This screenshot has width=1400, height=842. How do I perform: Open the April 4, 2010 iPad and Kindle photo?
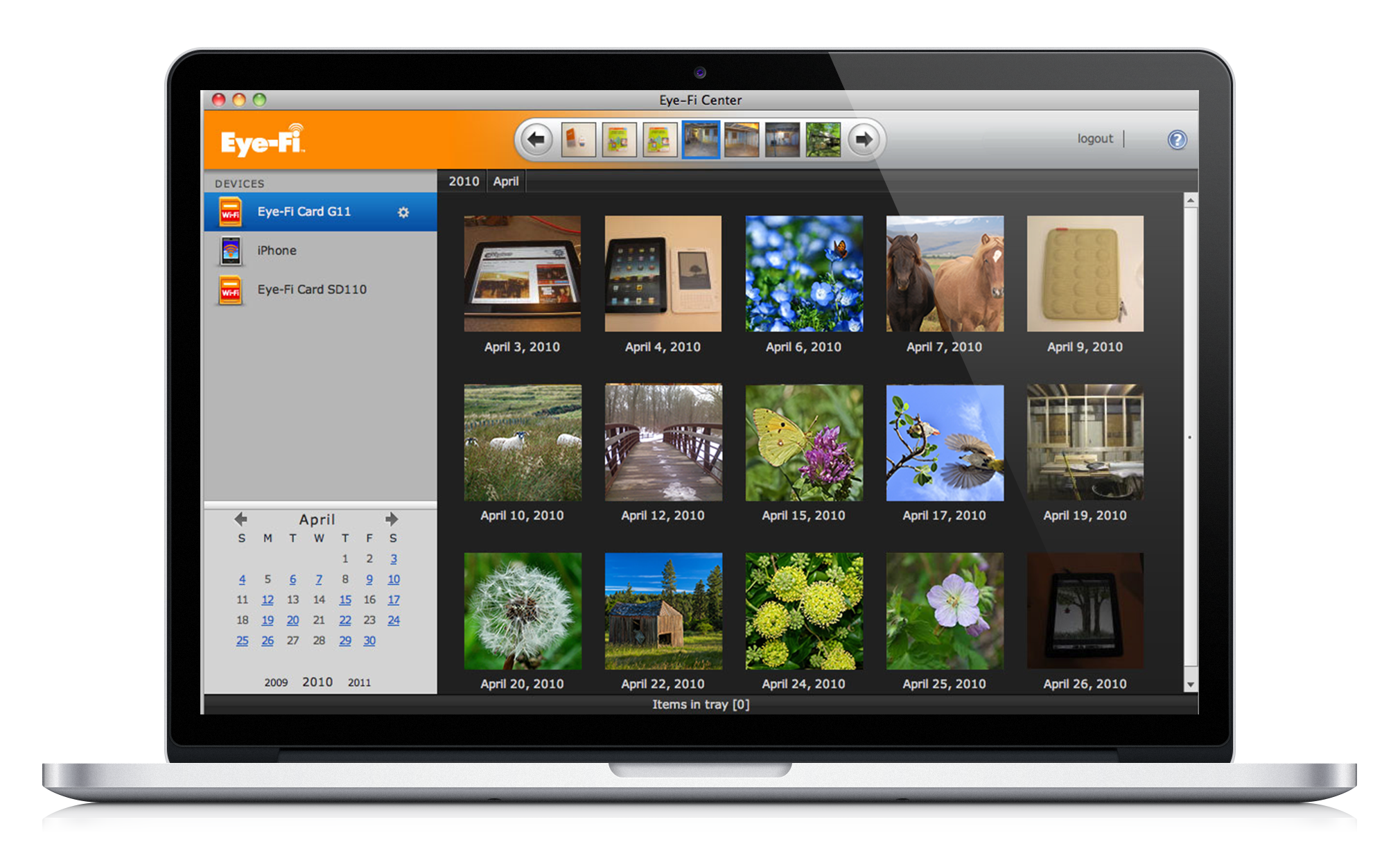pyautogui.click(x=663, y=274)
